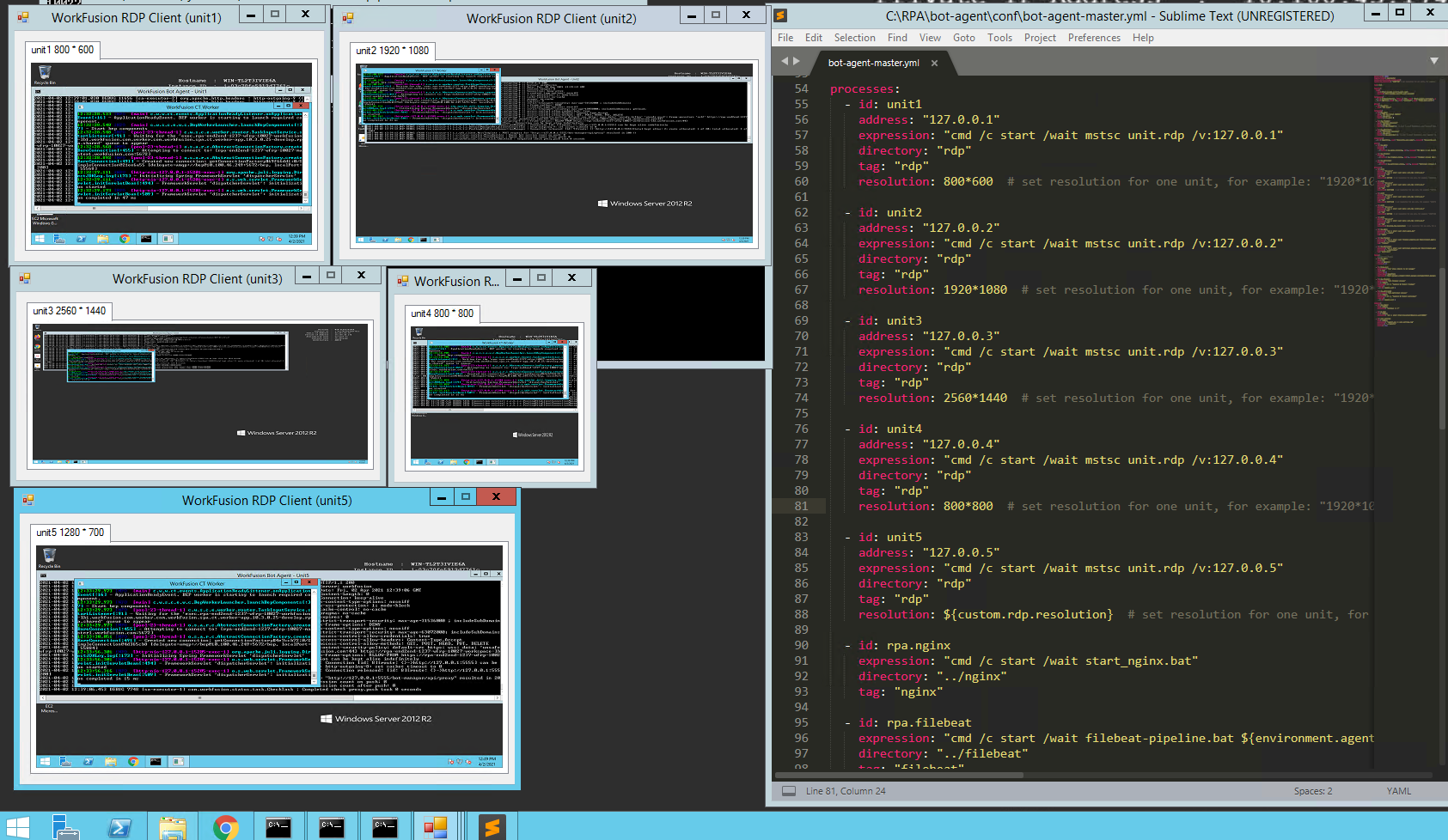
Task: Click the scroll tabs left arrow
Action: pos(785,61)
